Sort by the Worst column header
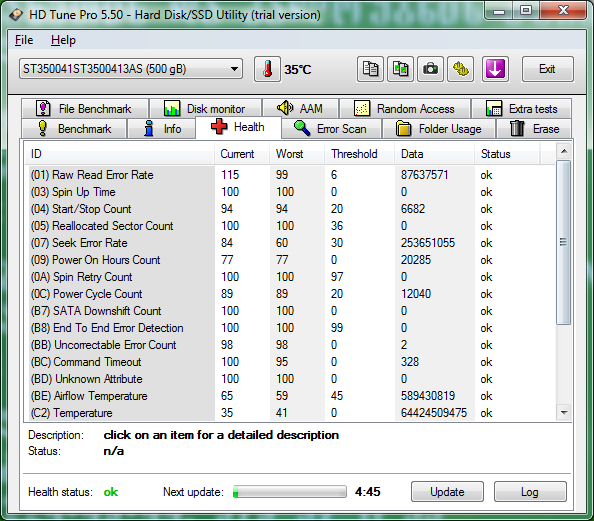 (x=297, y=154)
